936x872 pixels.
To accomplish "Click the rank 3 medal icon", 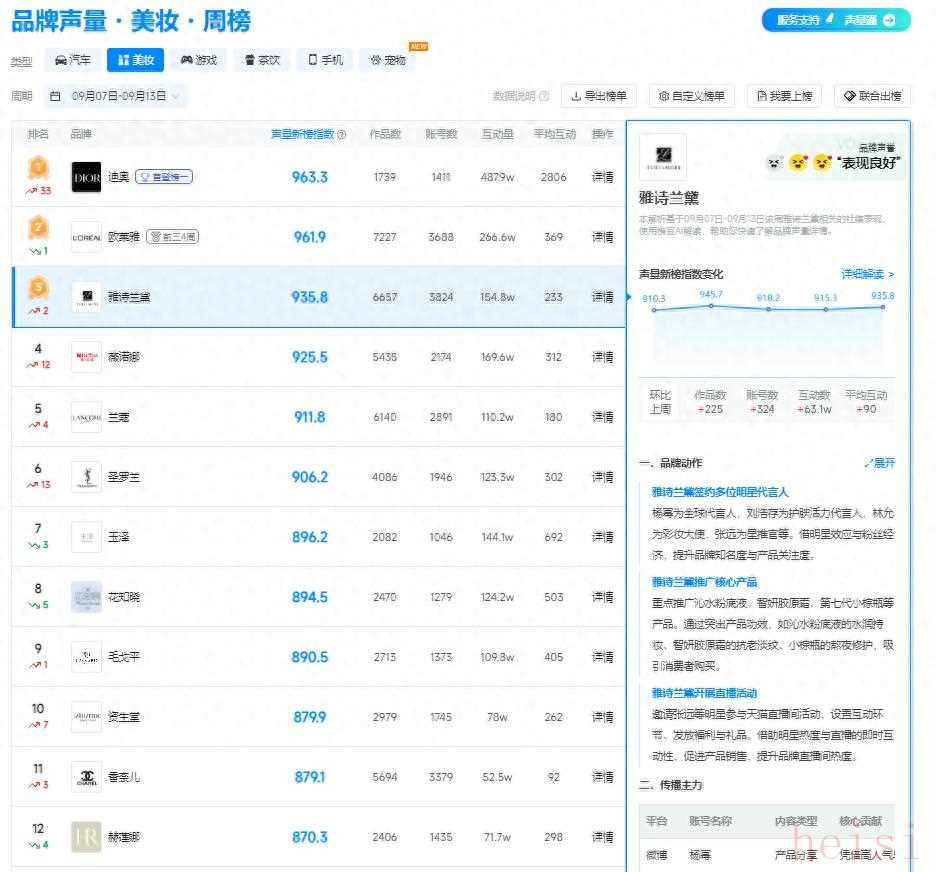I will 38,288.
